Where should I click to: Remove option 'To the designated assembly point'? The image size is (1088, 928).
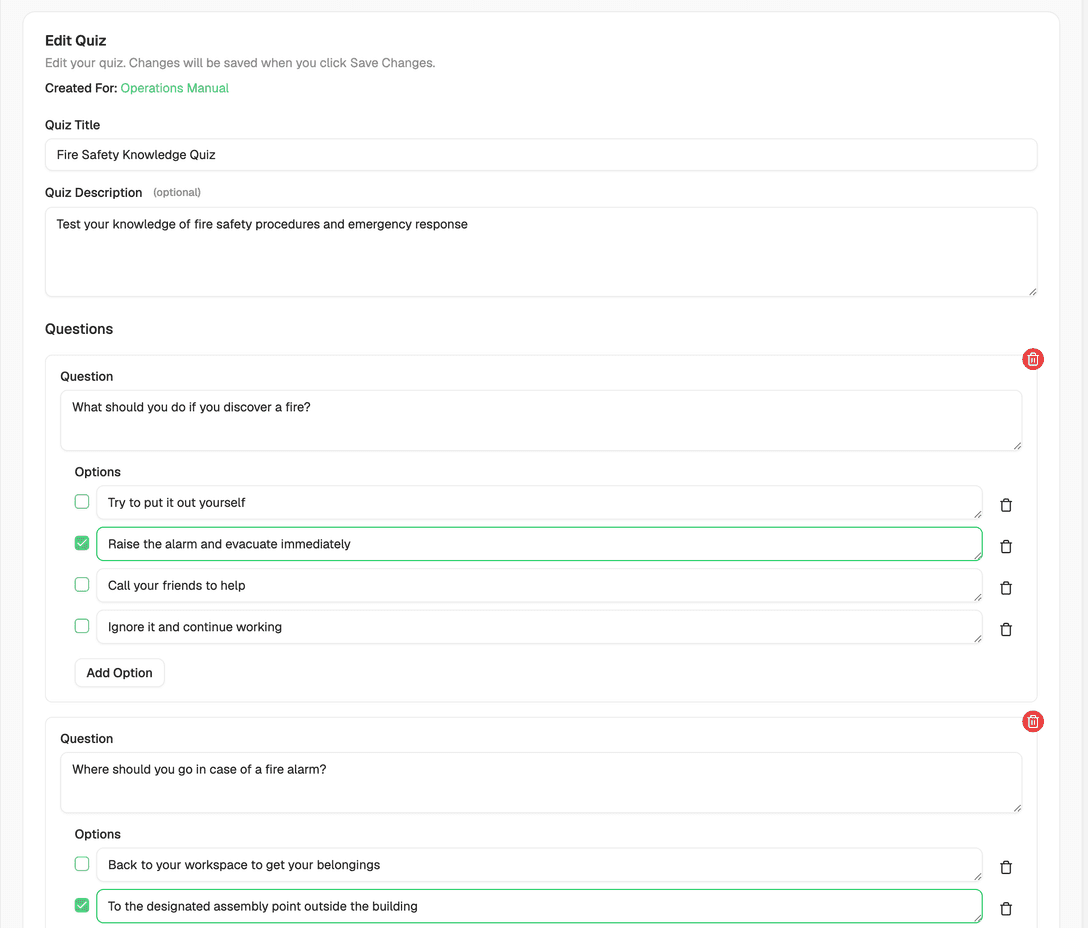(x=1005, y=909)
